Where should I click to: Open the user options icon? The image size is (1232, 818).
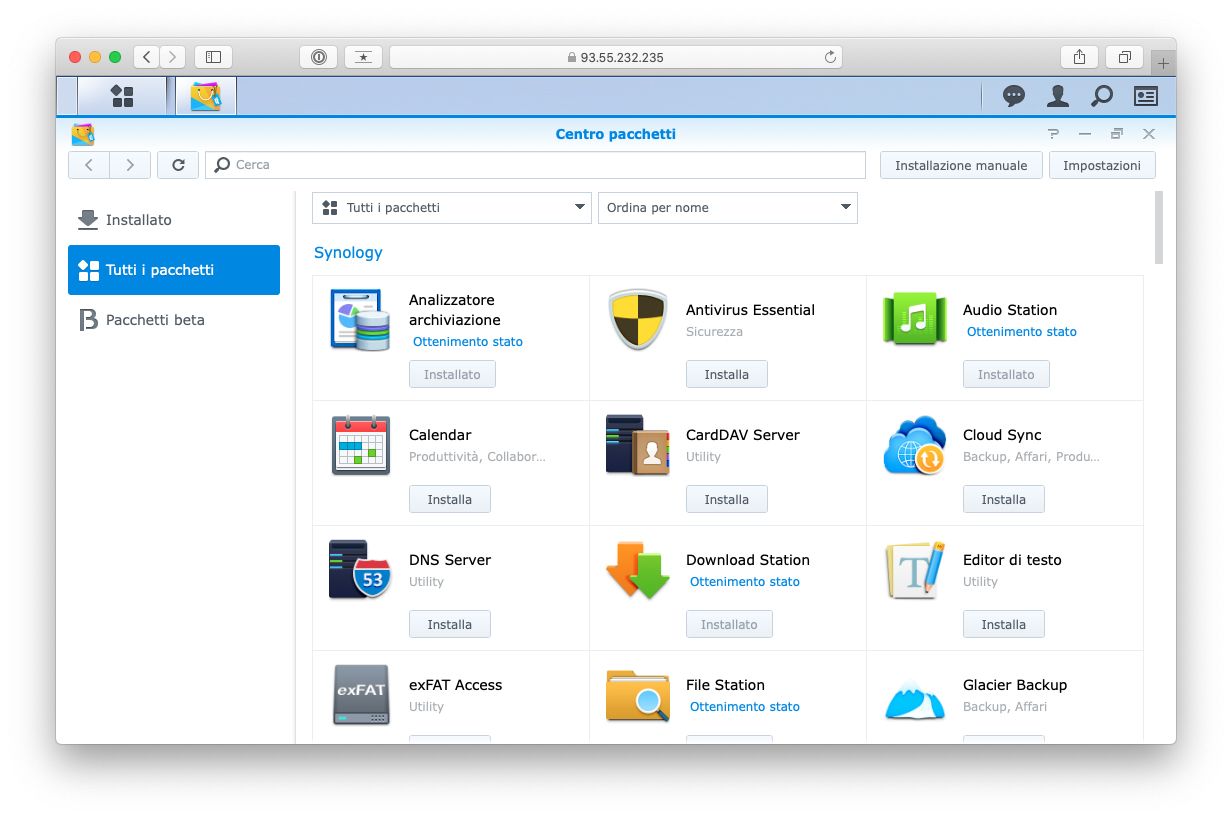[x=1057, y=96]
